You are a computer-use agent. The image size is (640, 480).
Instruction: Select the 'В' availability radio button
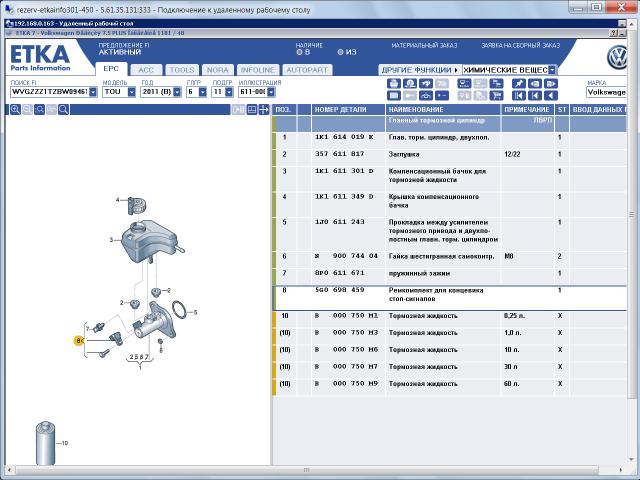coord(299,52)
